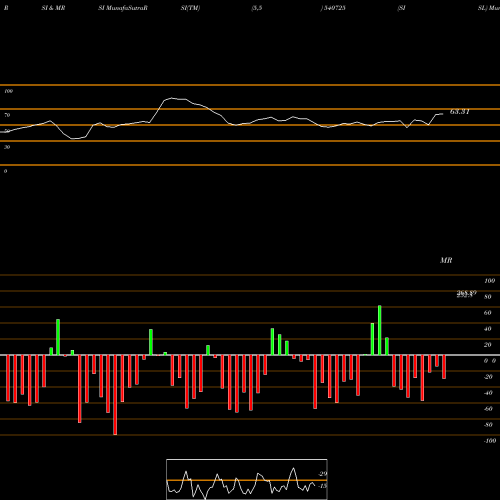
Task: Click the 'SI & MR' header text
Action: click(x=53, y=8)
